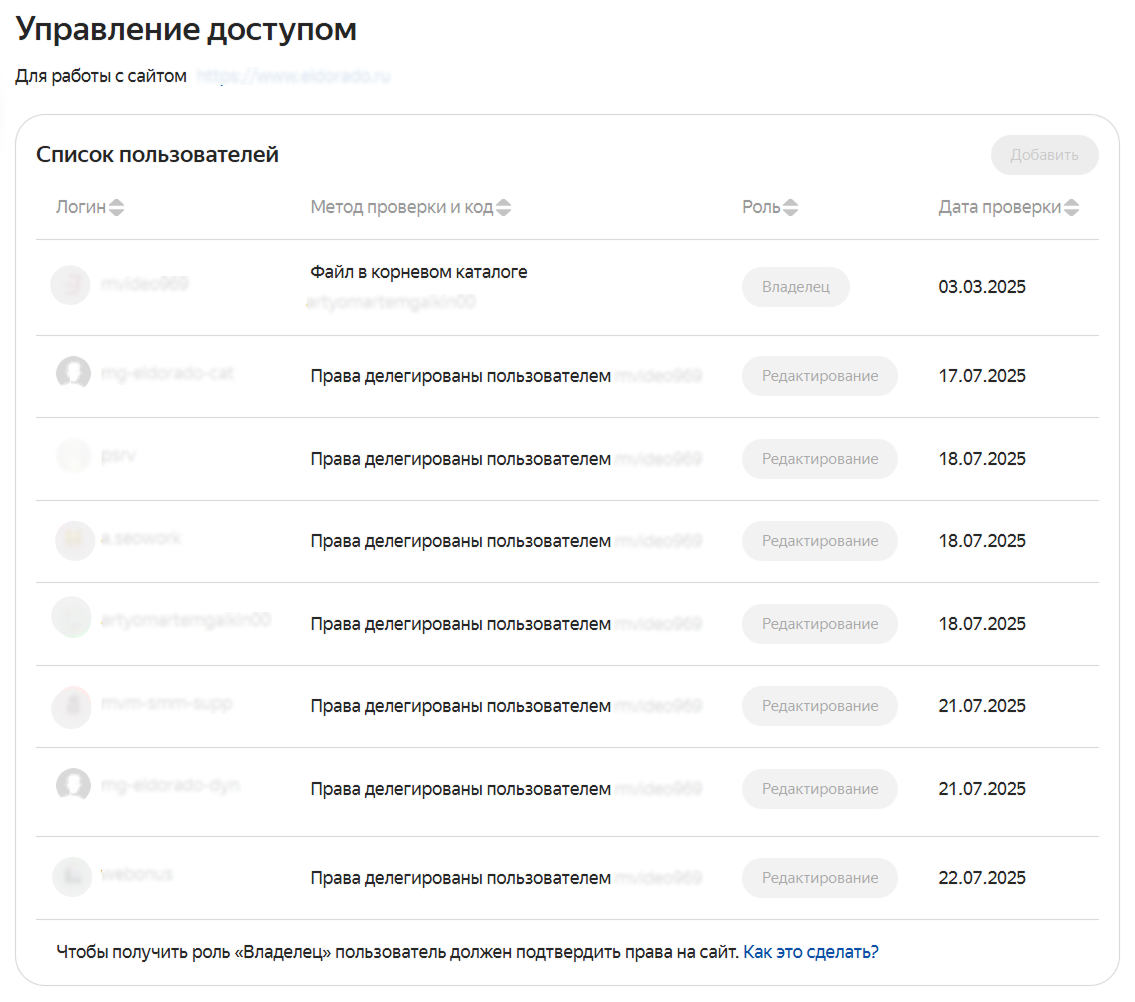Click the avatar next to a.seowork

[73, 540]
